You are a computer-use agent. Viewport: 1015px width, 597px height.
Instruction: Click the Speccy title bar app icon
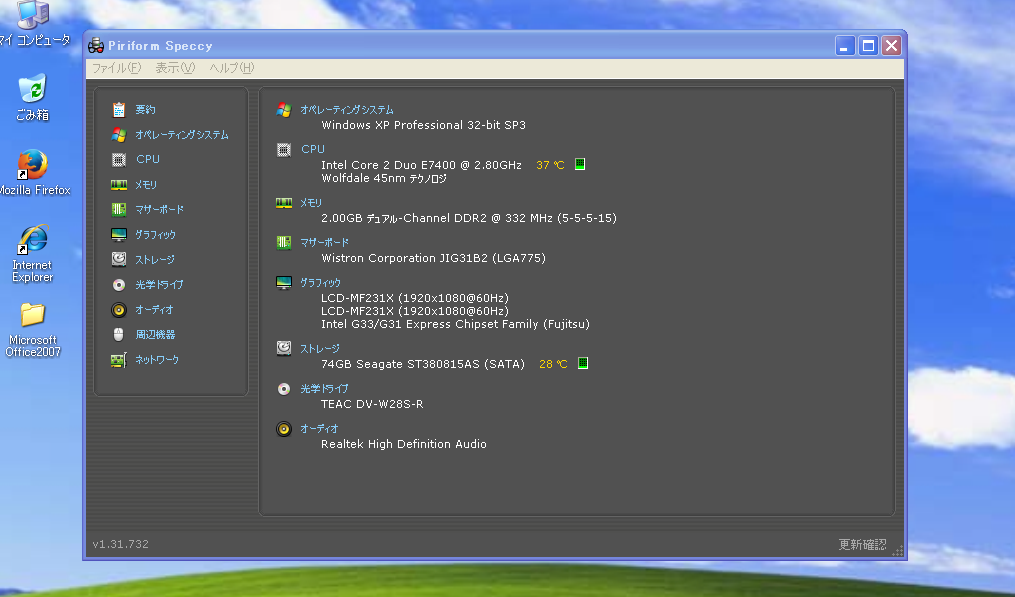point(96,45)
